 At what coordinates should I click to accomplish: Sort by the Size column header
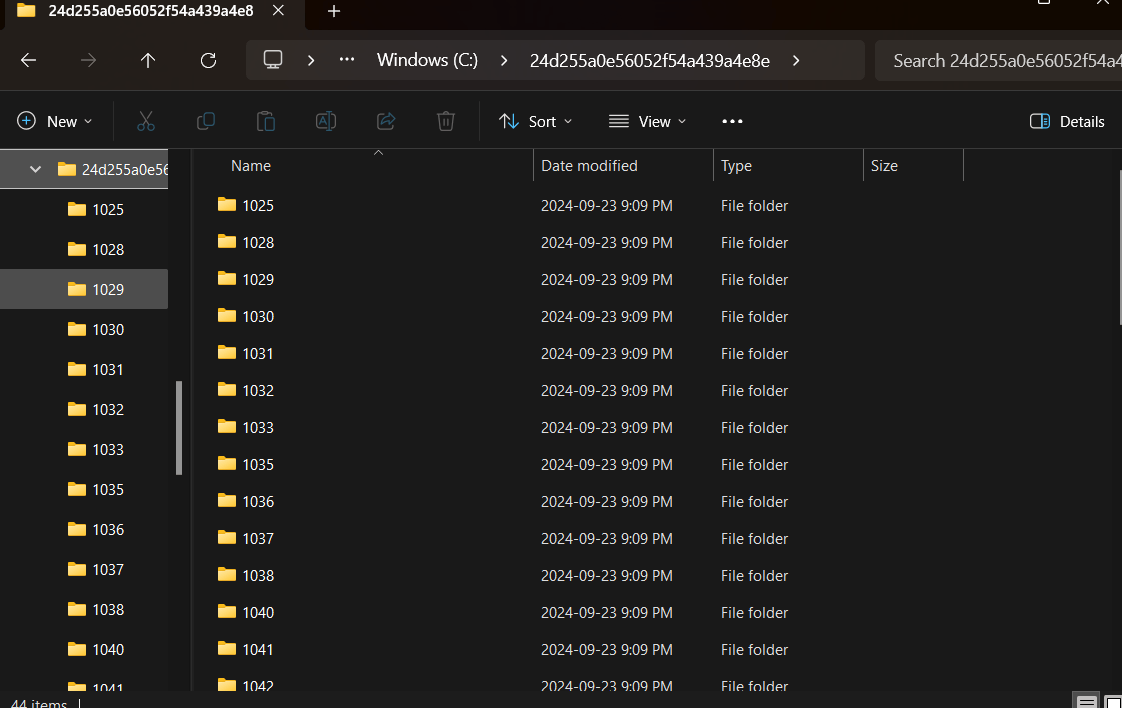tap(914, 166)
